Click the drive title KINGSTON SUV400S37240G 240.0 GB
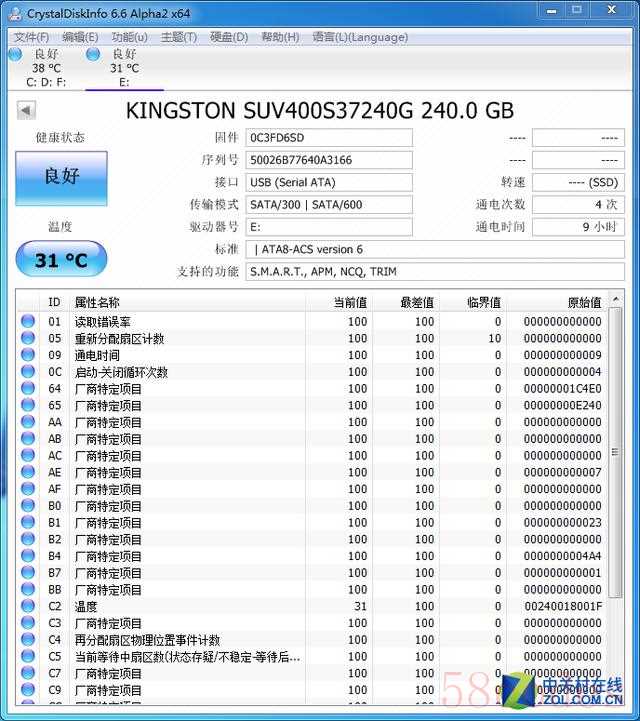 pos(320,111)
